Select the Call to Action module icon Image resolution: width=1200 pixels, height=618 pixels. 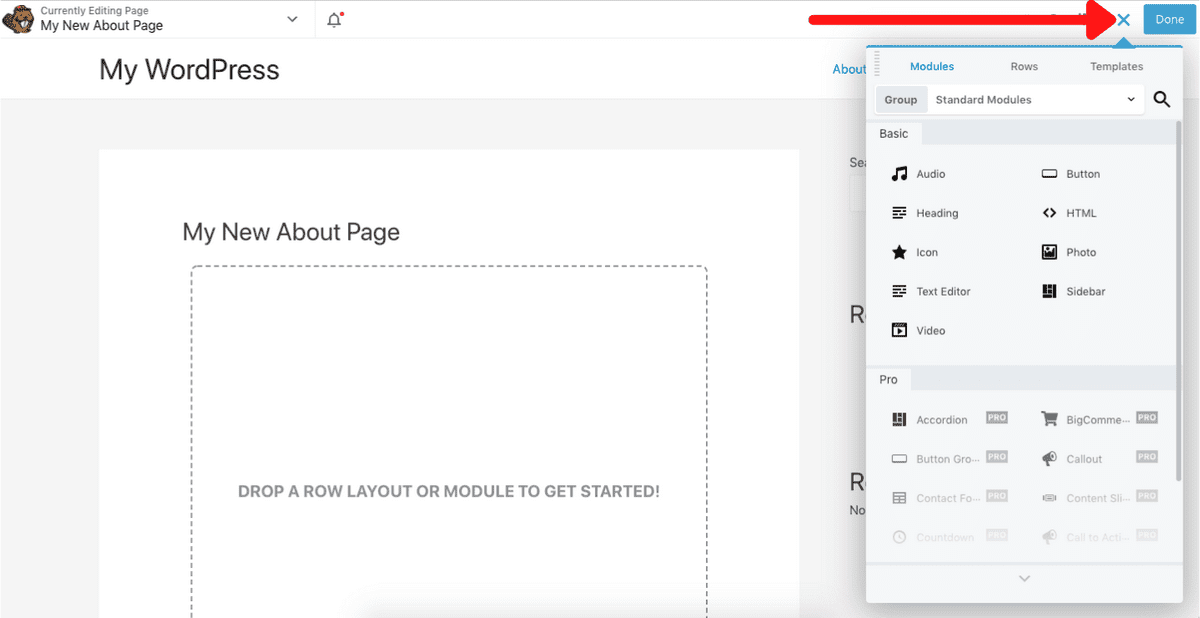(x=1049, y=537)
